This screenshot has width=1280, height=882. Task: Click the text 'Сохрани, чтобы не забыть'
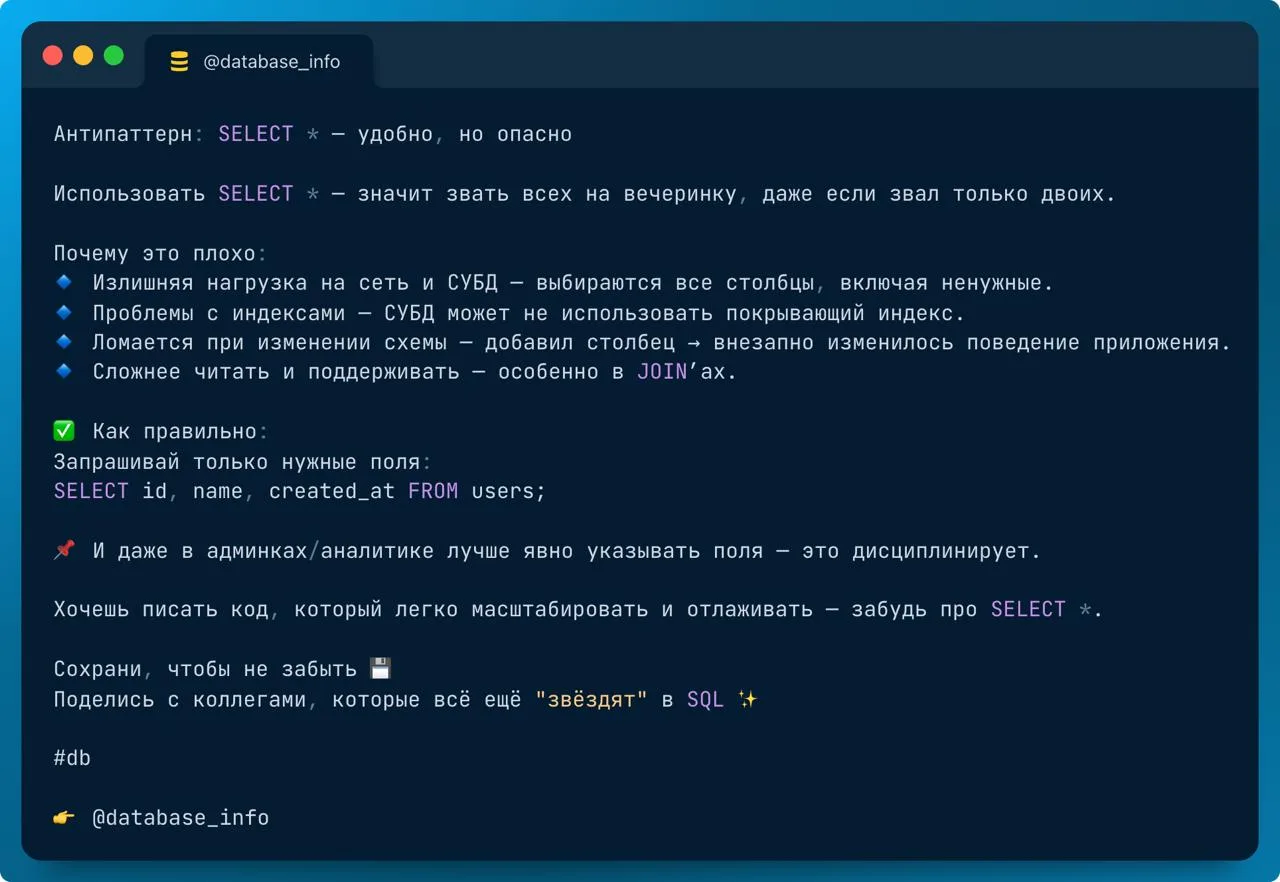pos(205,669)
